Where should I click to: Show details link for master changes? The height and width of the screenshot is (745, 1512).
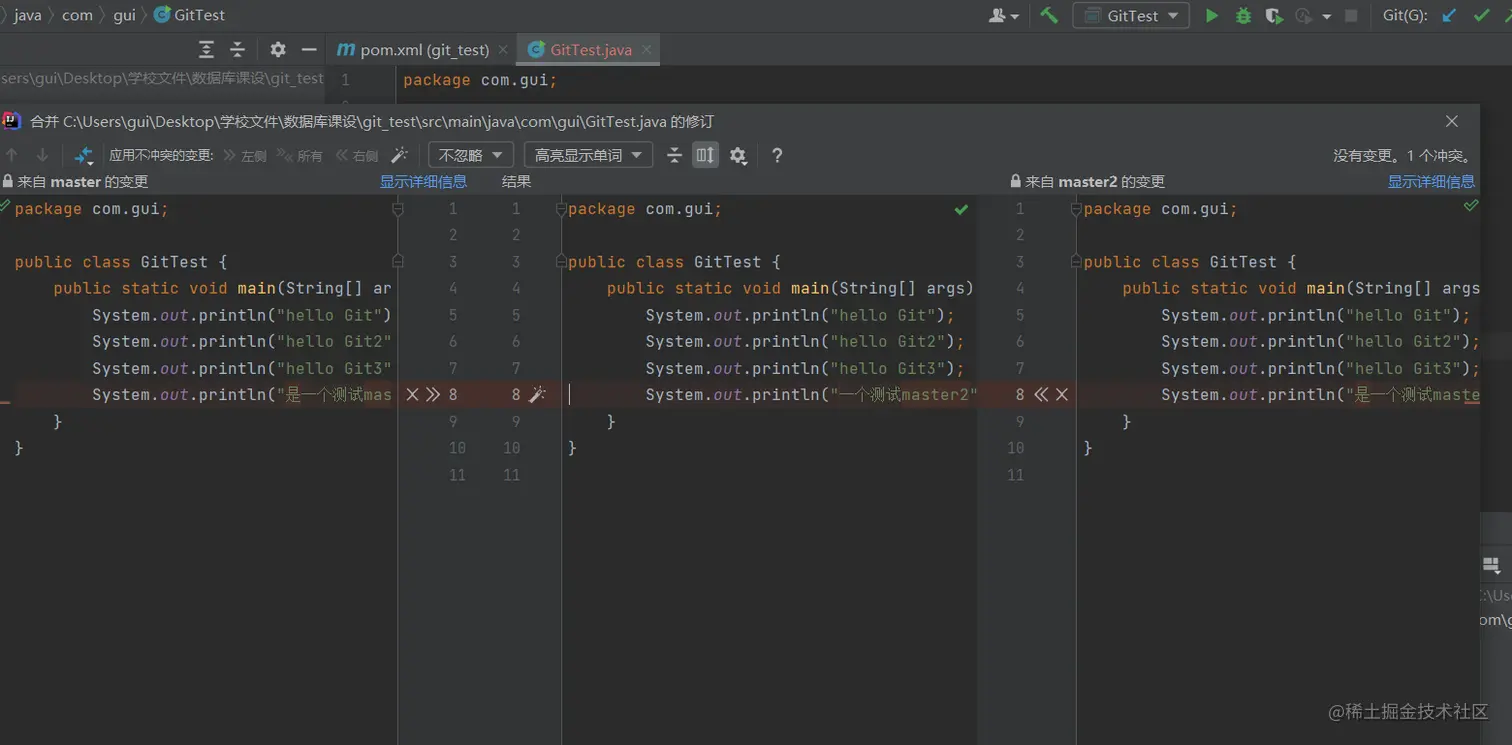pyautogui.click(x=423, y=182)
